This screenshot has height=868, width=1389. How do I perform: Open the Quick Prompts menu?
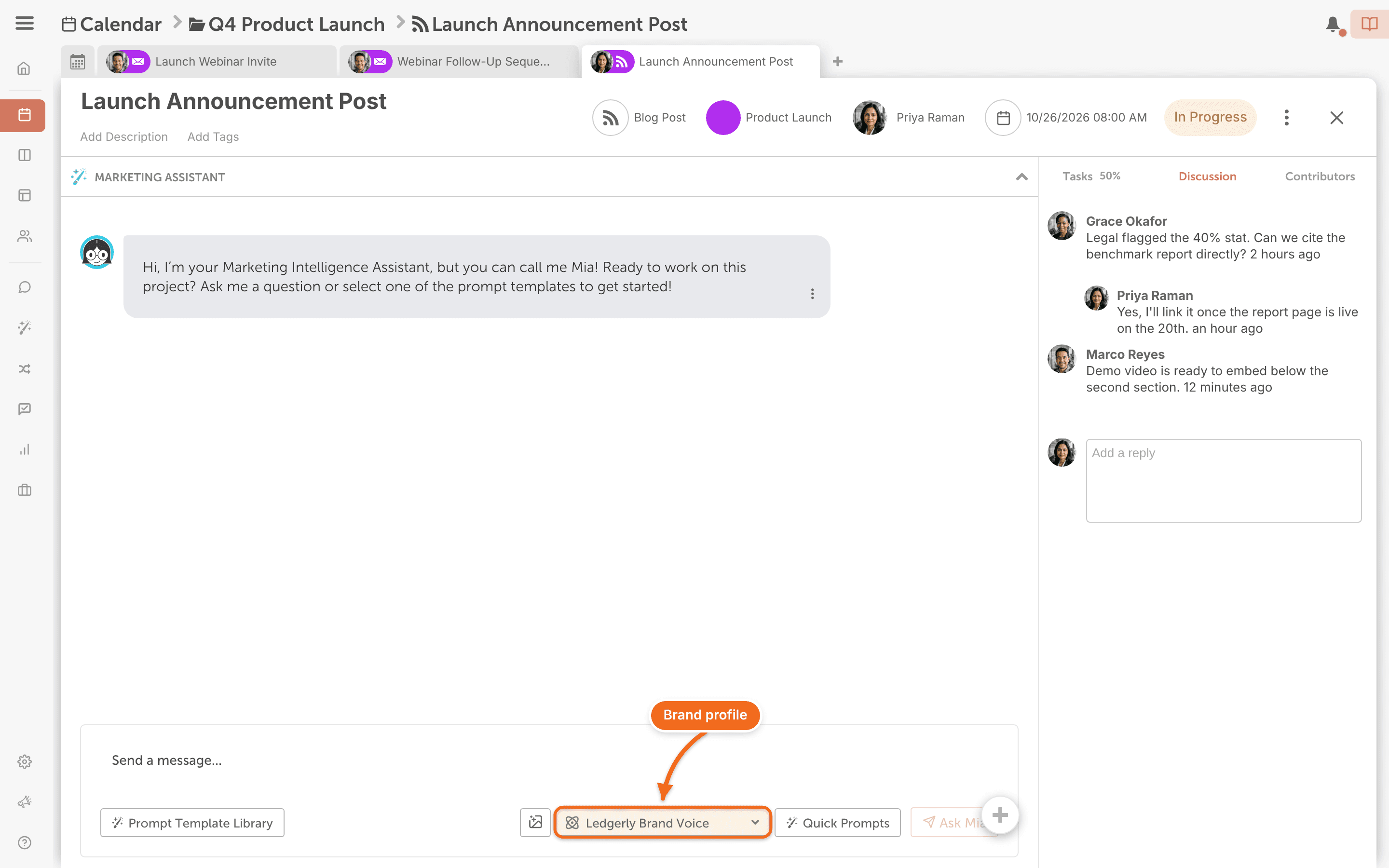(837, 823)
